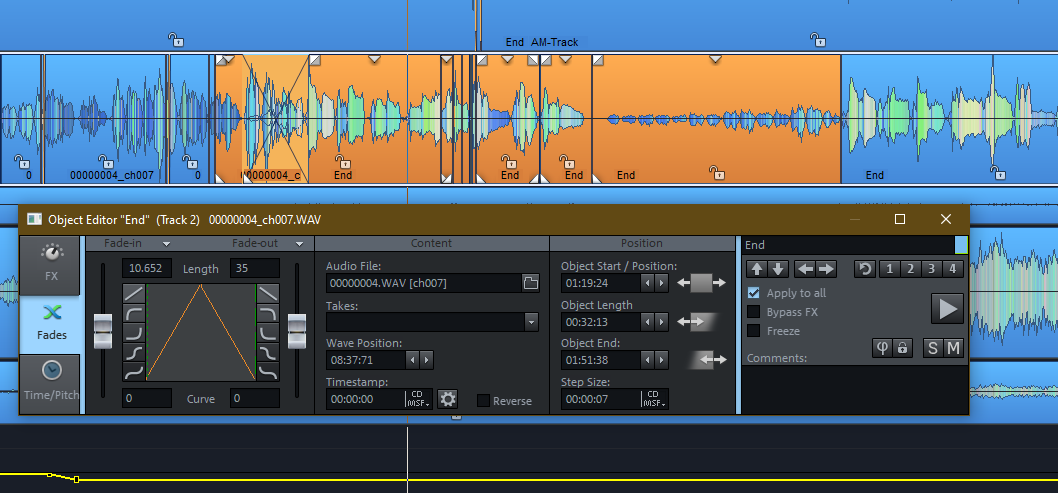The image size is (1058, 493).
Task: Select snapshot button 3
Action: coord(931,269)
